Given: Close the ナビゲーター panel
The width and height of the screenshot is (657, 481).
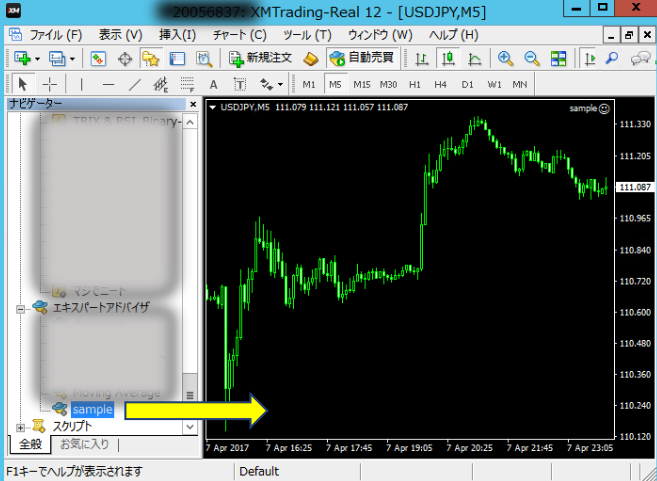Looking at the screenshot, I should (x=193, y=104).
